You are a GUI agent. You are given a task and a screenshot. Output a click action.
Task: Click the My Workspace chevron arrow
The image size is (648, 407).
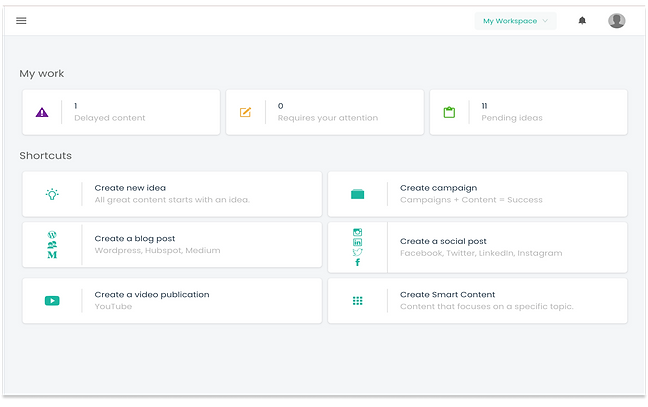click(545, 21)
